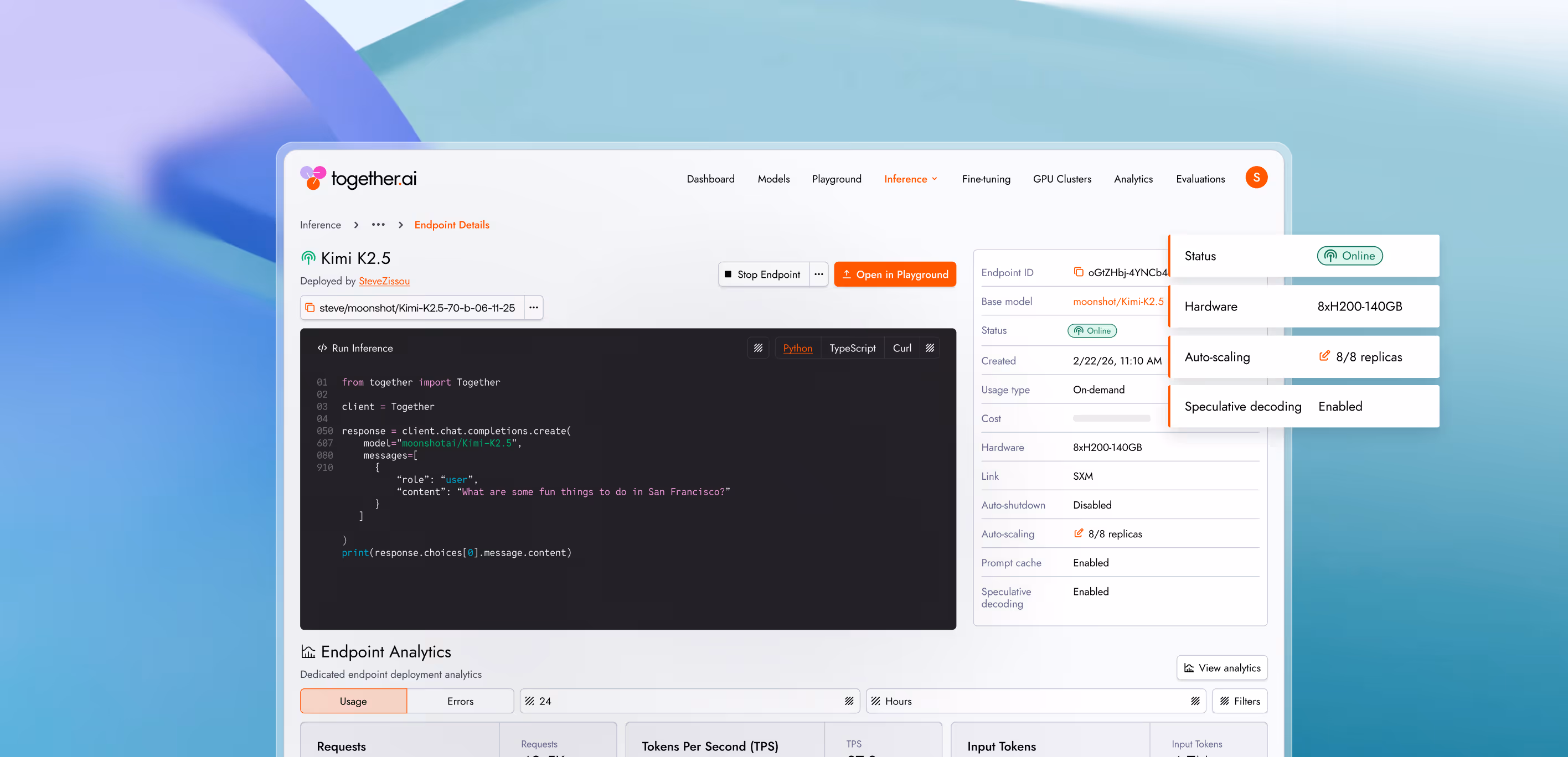Click the together.ai logo
This screenshot has width=1568, height=757.
[358, 178]
